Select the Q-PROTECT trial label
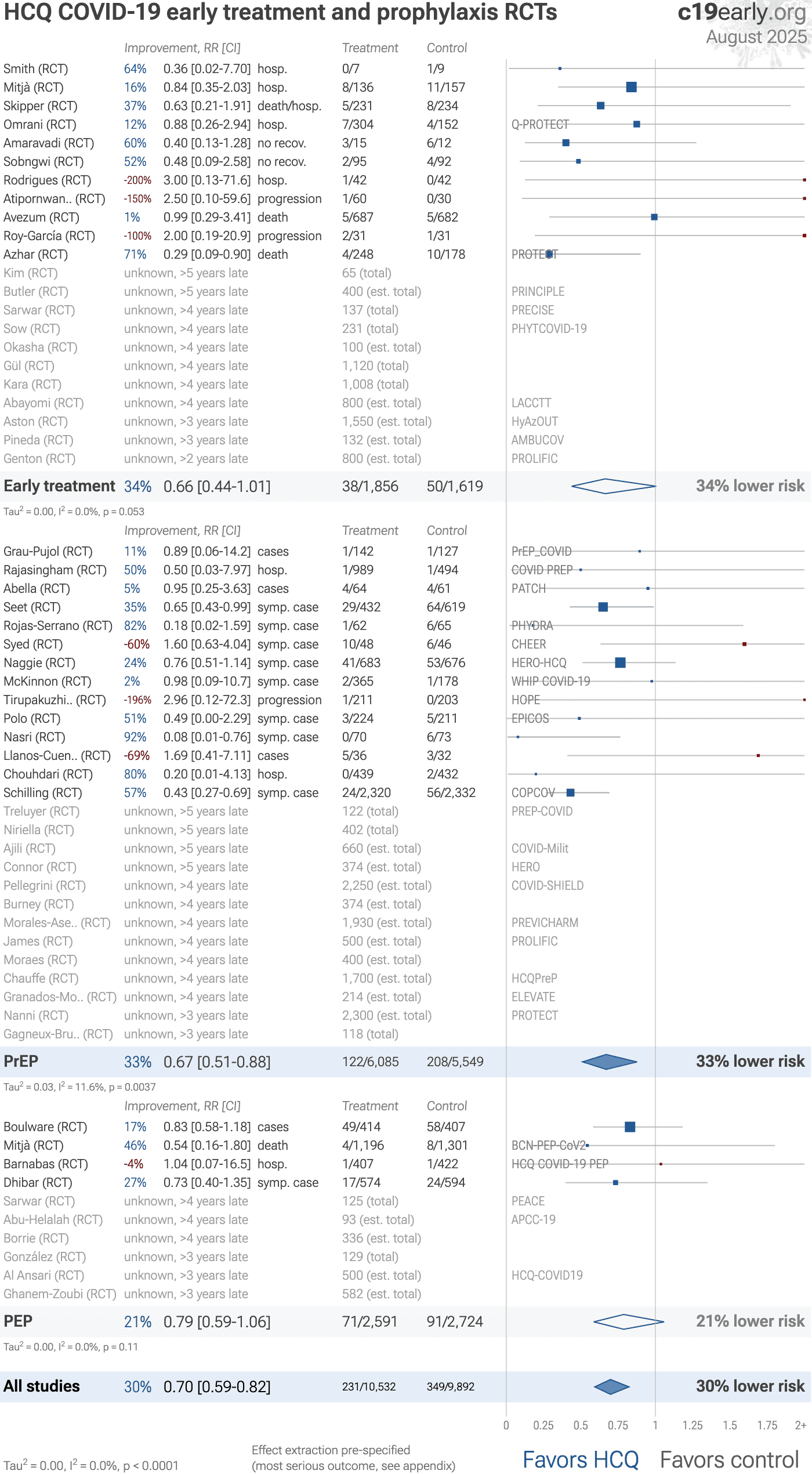Image resolution: width=812 pixels, height=1474 pixels. pyautogui.click(x=540, y=125)
